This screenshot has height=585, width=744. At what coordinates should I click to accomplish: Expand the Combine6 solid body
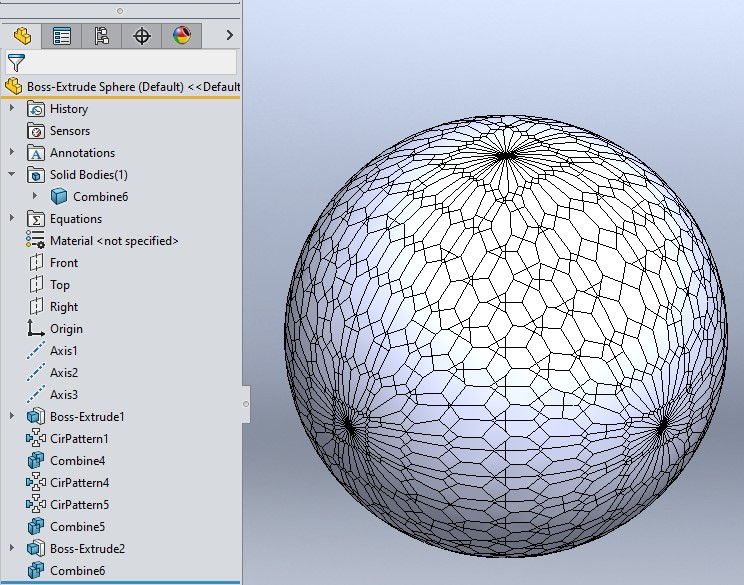click(35, 196)
